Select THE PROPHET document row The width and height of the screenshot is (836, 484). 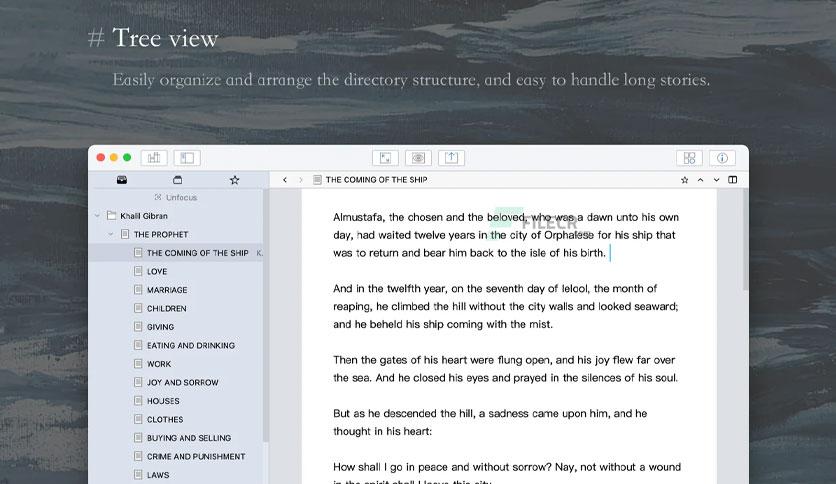[x=176, y=234]
